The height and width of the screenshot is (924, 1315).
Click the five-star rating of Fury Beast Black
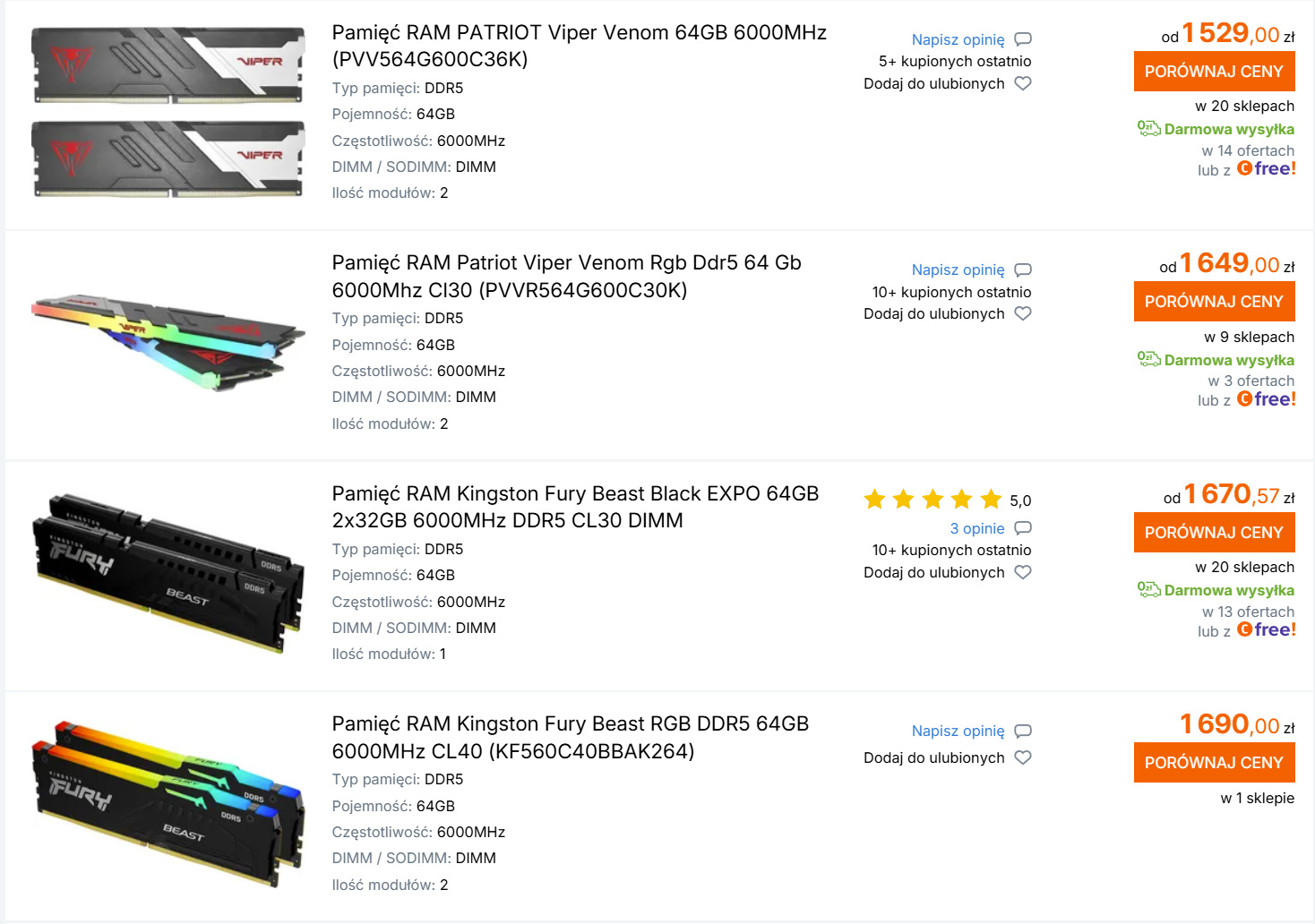[x=933, y=500]
